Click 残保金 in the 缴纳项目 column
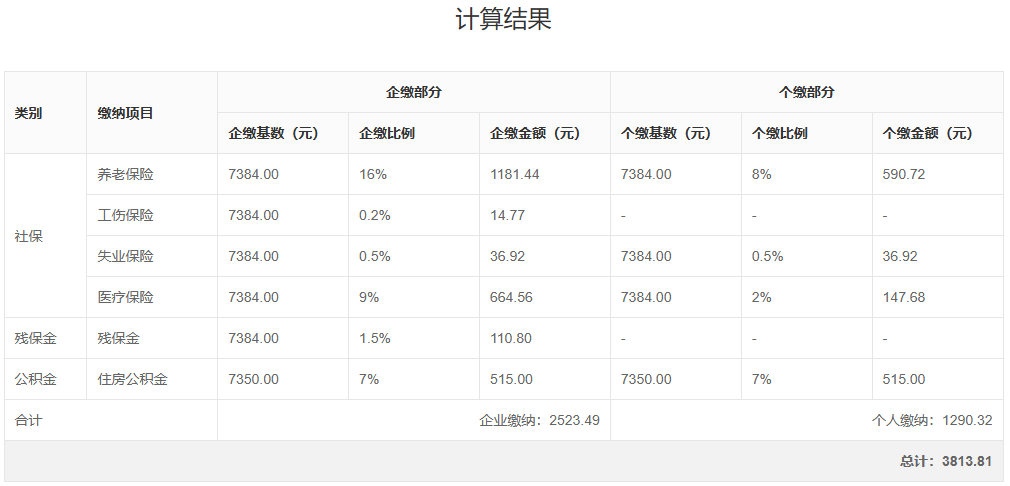Image resolution: width=1010 pixels, height=486 pixels. click(119, 339)
